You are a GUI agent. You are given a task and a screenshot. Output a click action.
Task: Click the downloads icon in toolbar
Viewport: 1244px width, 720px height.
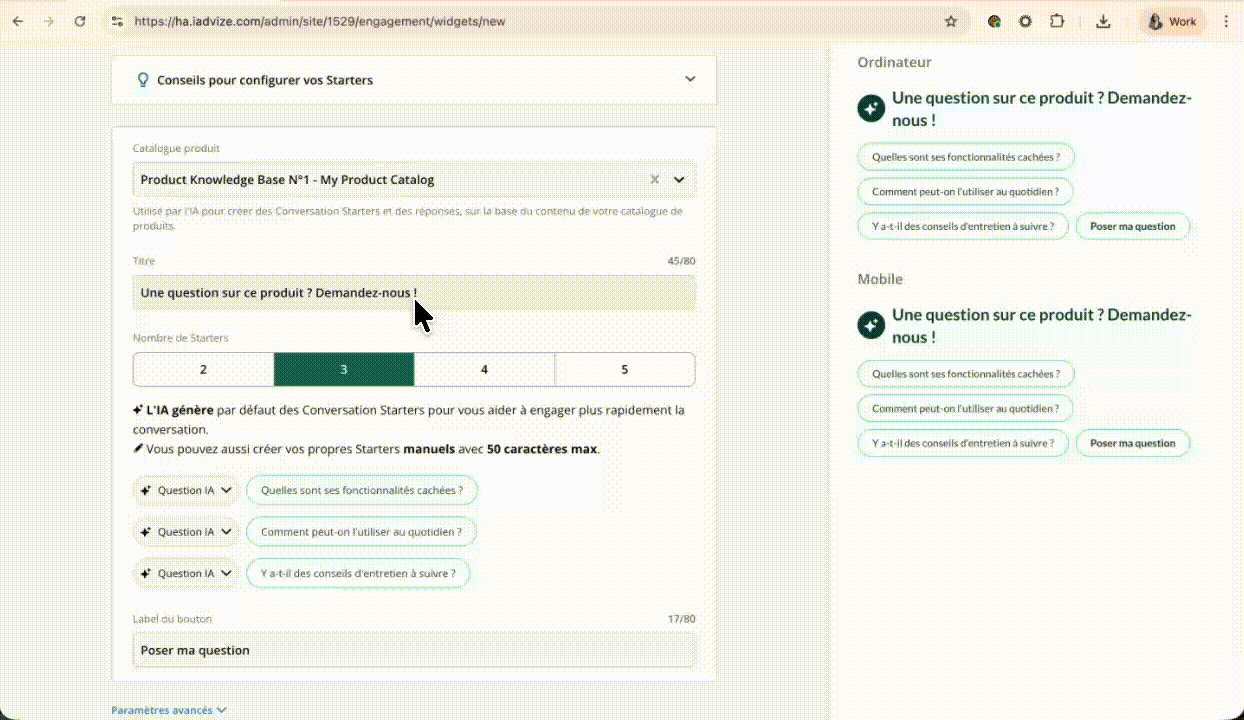tap(1103, 21)
